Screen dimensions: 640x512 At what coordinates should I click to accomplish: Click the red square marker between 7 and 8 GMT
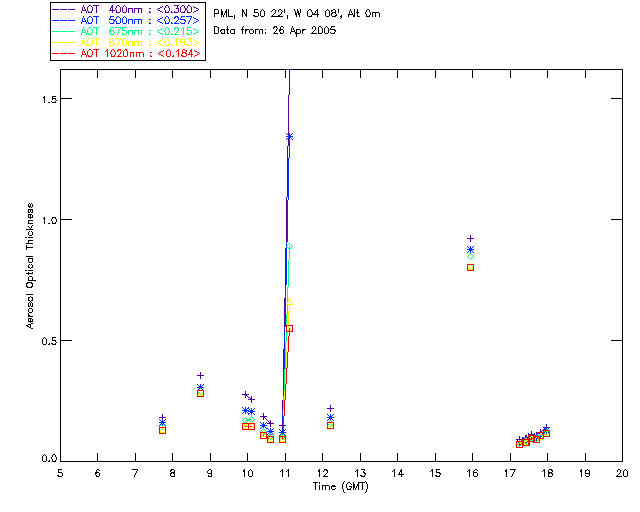pos(162,430)
